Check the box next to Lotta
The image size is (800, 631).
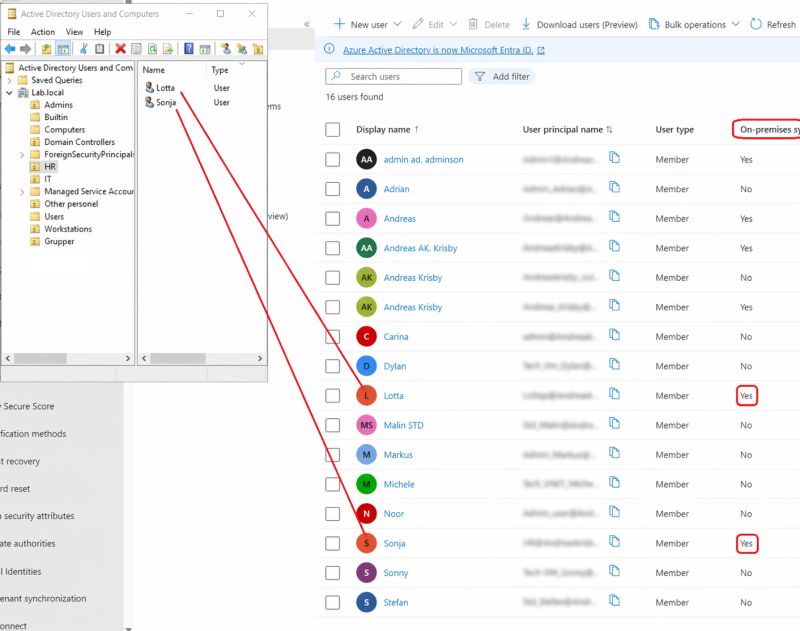(x=333, y=396)
